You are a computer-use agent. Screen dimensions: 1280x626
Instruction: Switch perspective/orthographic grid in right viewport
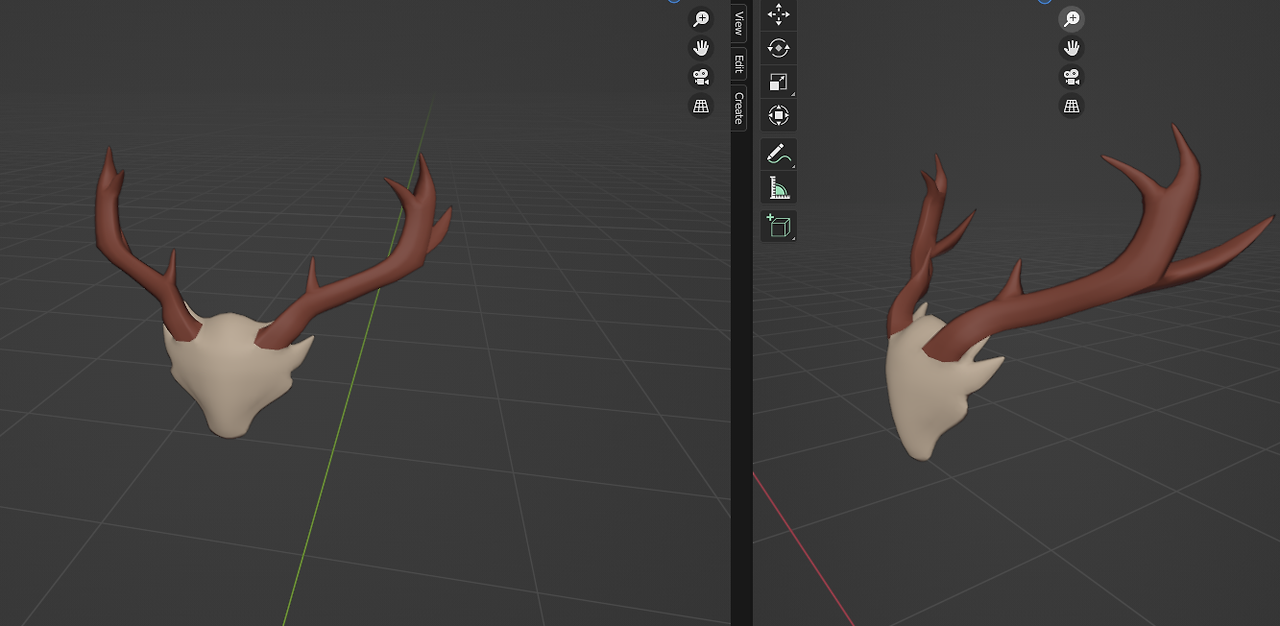[1071, 106]
